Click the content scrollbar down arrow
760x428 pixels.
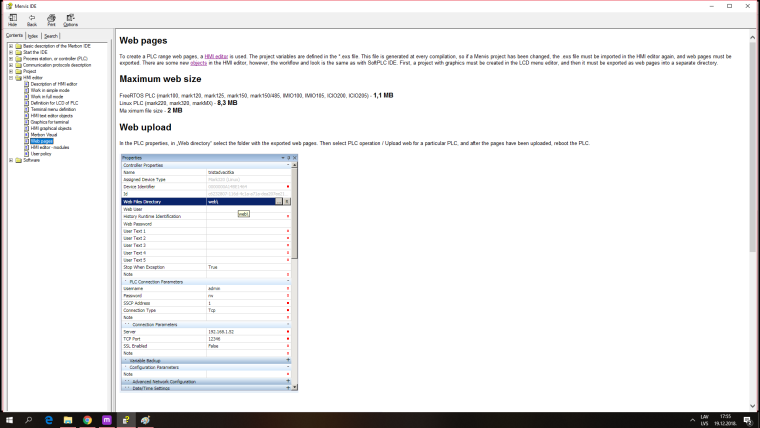(752, 406)
